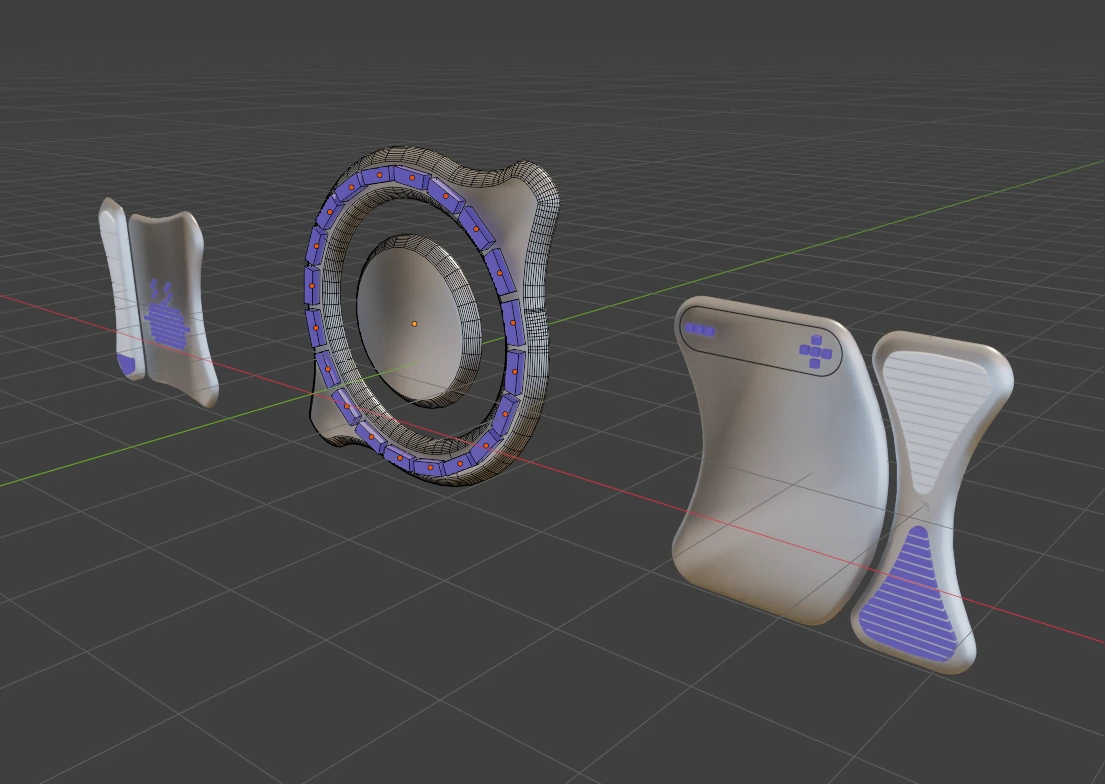The image size is (1105, 784).
Task: Select the purple D-pad shape on right panel
Action: click(x=815, y=350)
